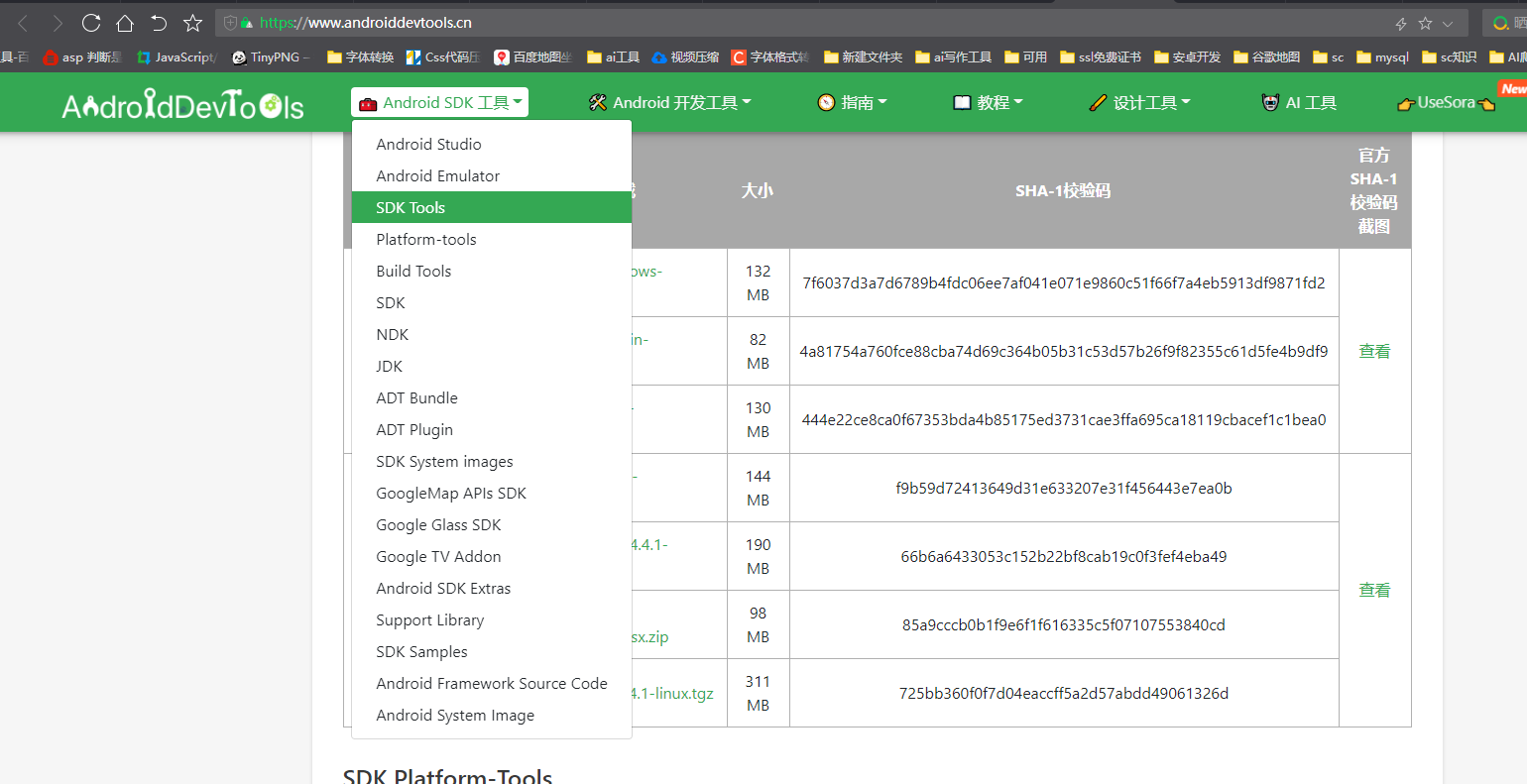The height and width of the screenshot is (784, 1527).
Task: Select Android Studio from the menu
Action: point(492,144)
